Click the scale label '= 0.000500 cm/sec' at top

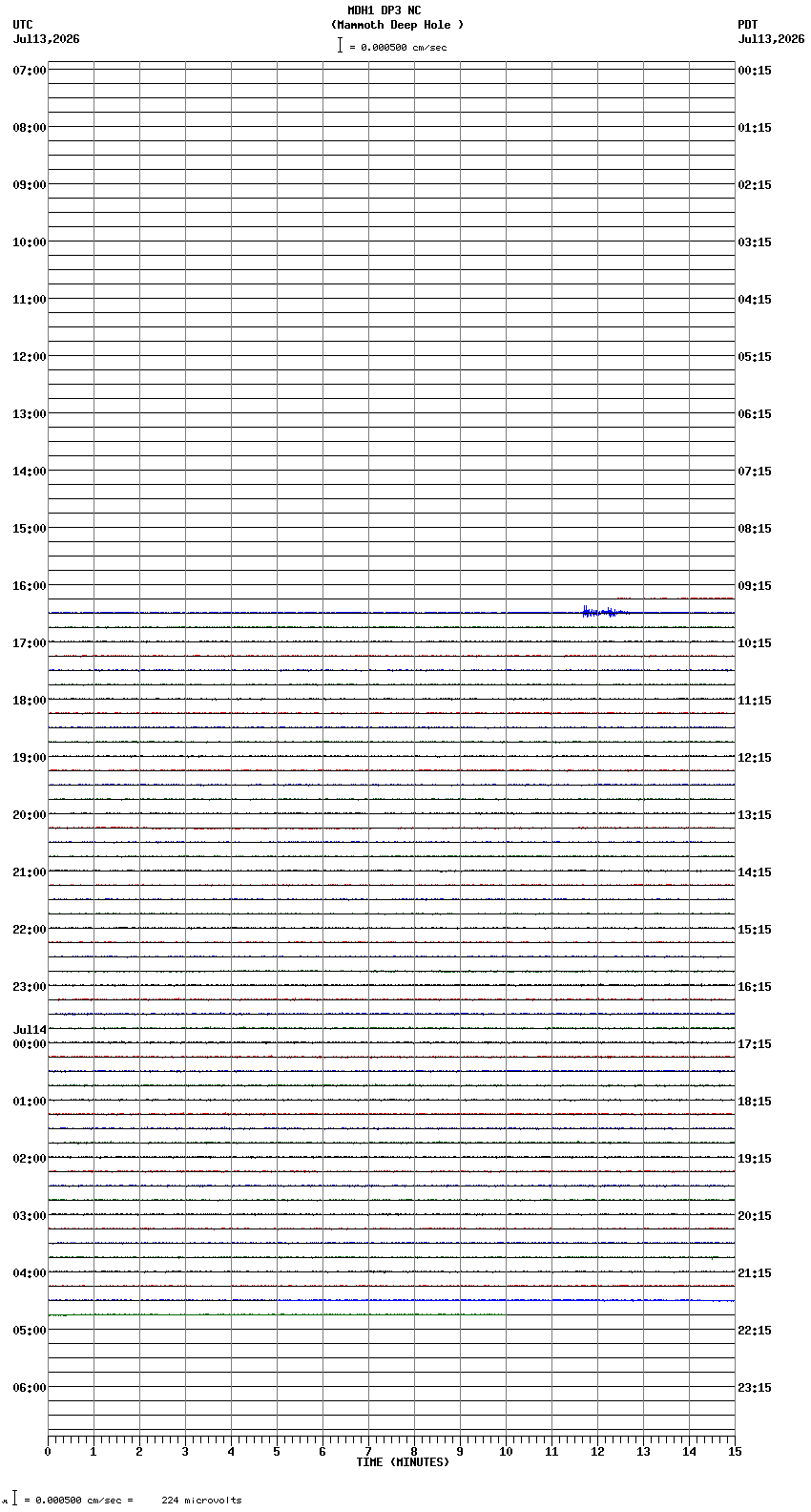click(x=398, y=47)
